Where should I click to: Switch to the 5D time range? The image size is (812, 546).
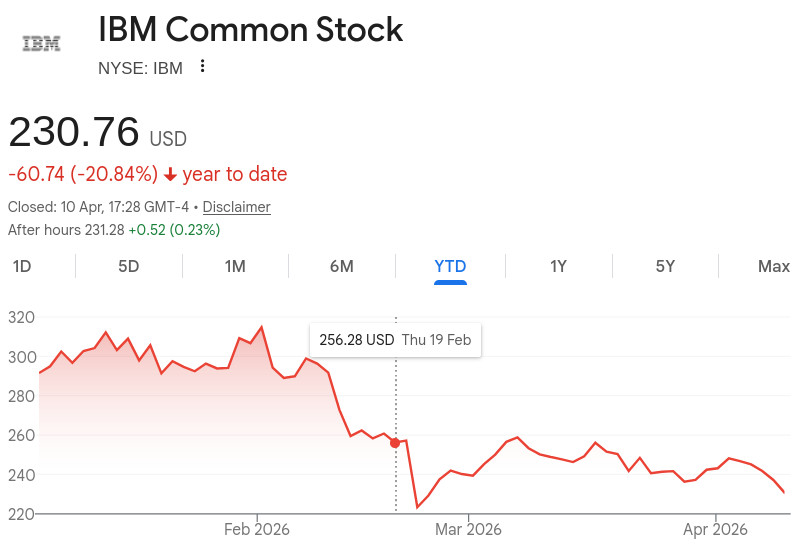coord(128,266)
